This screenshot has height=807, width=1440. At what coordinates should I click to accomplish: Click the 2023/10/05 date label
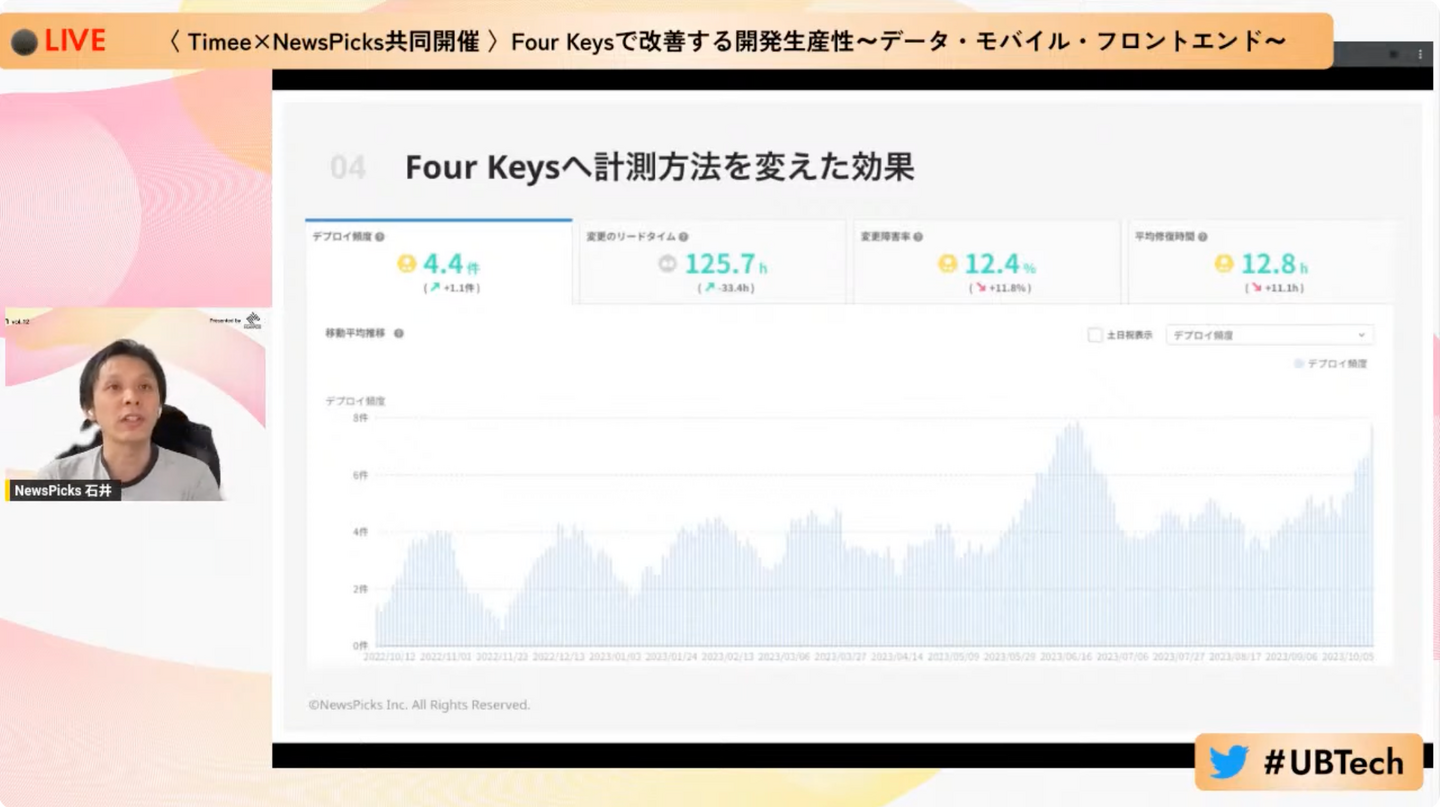coord(1349,657)
